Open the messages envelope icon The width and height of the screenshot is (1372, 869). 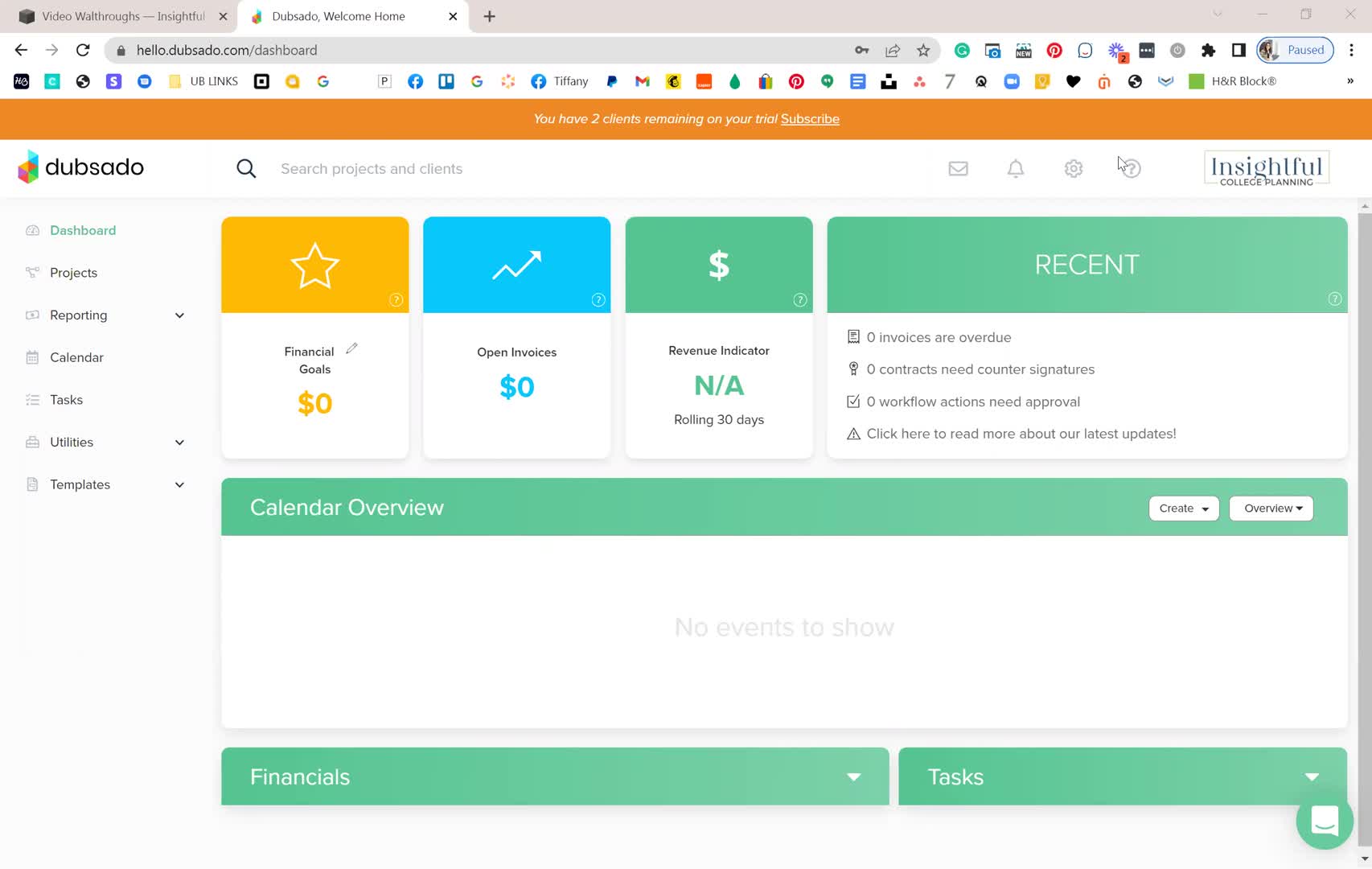(x=958, y=168)
